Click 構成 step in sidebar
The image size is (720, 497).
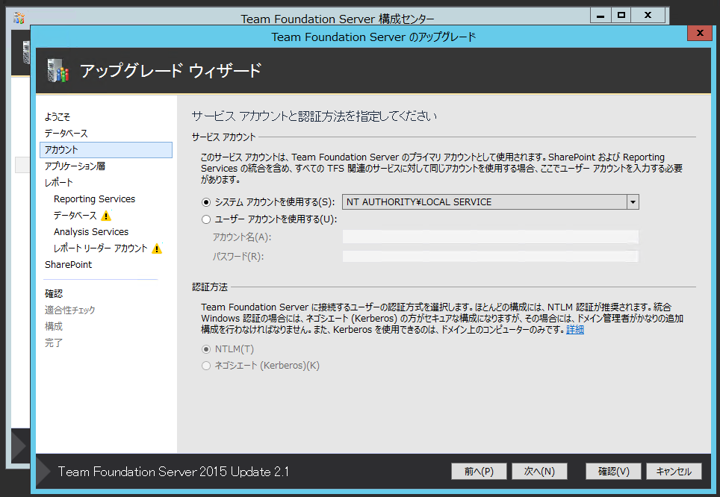click(54, 327)
